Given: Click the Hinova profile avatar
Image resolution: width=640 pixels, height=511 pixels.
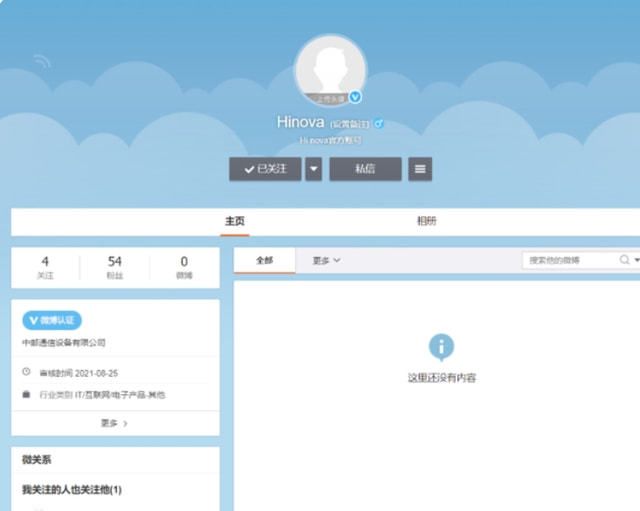Looking at the screenshot, I should point(331,70).
